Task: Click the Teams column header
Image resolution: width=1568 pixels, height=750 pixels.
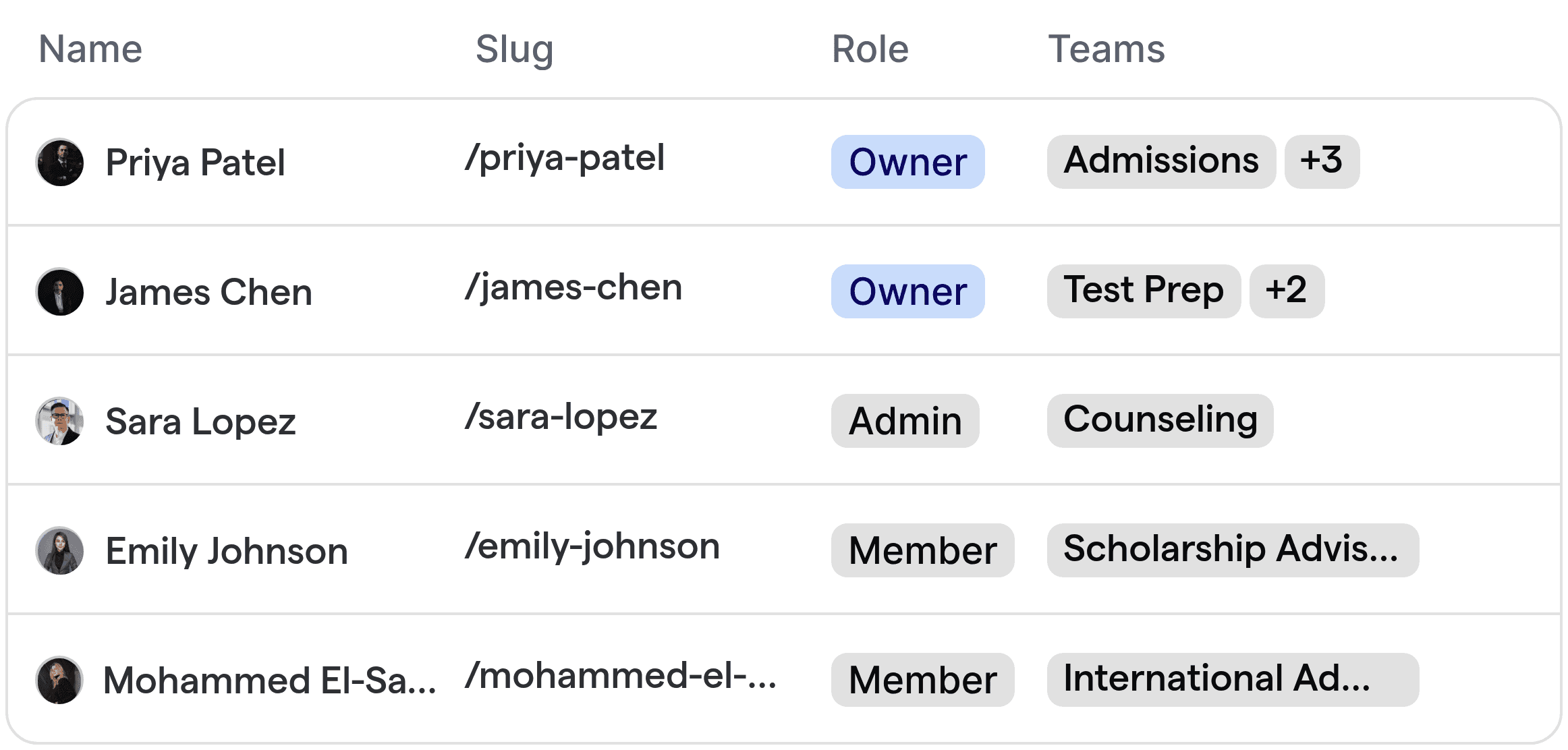Action: [x=1107, y=49]
